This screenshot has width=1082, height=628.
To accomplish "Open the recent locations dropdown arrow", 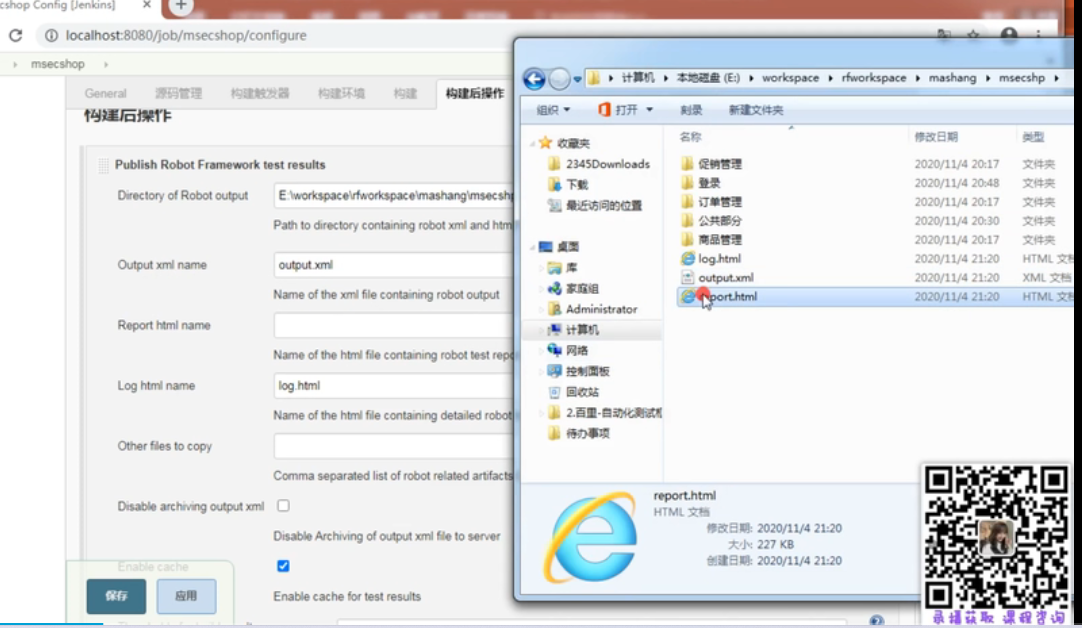I will 578,79.
